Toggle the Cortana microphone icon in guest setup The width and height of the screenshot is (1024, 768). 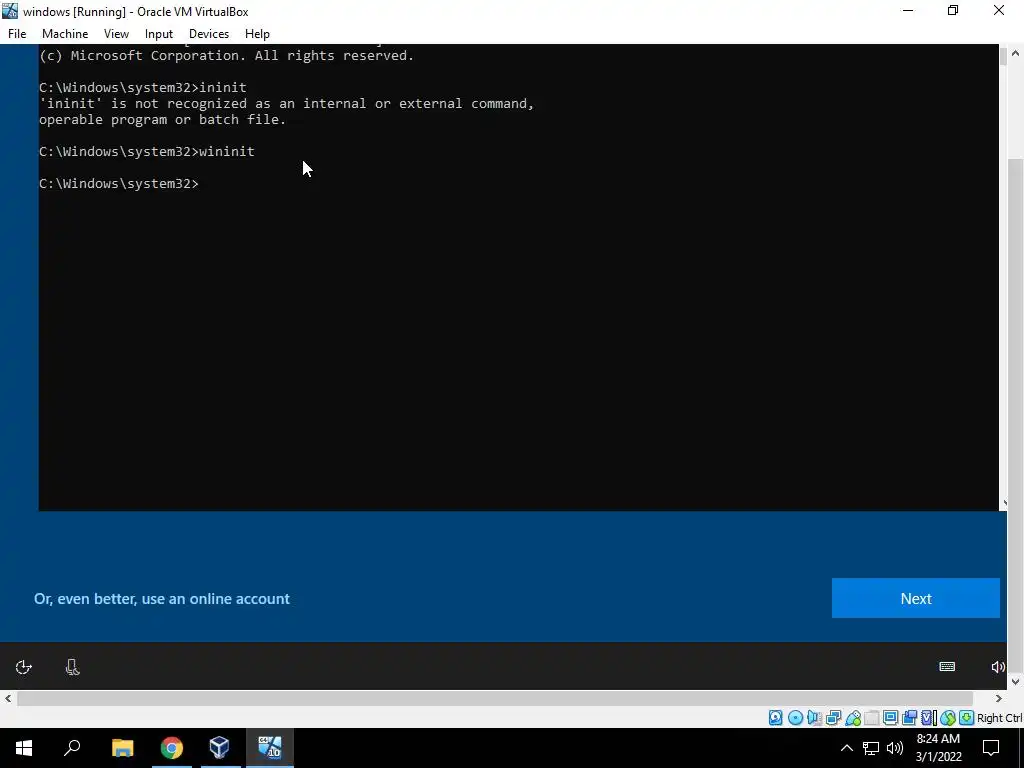coord(72,667)
